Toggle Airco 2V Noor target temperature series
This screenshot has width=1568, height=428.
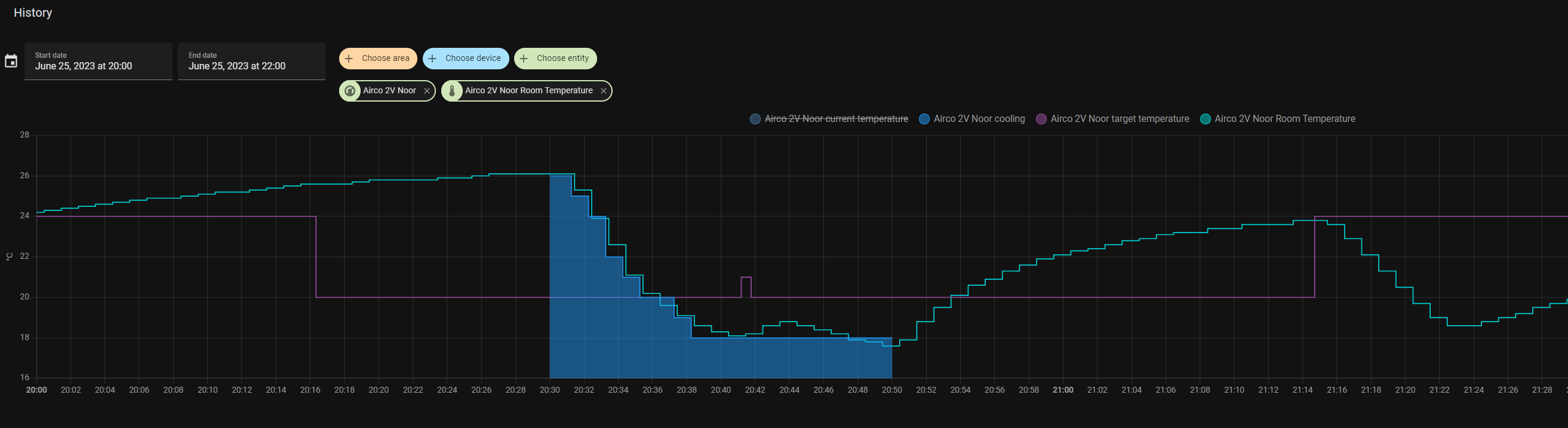1112,119
